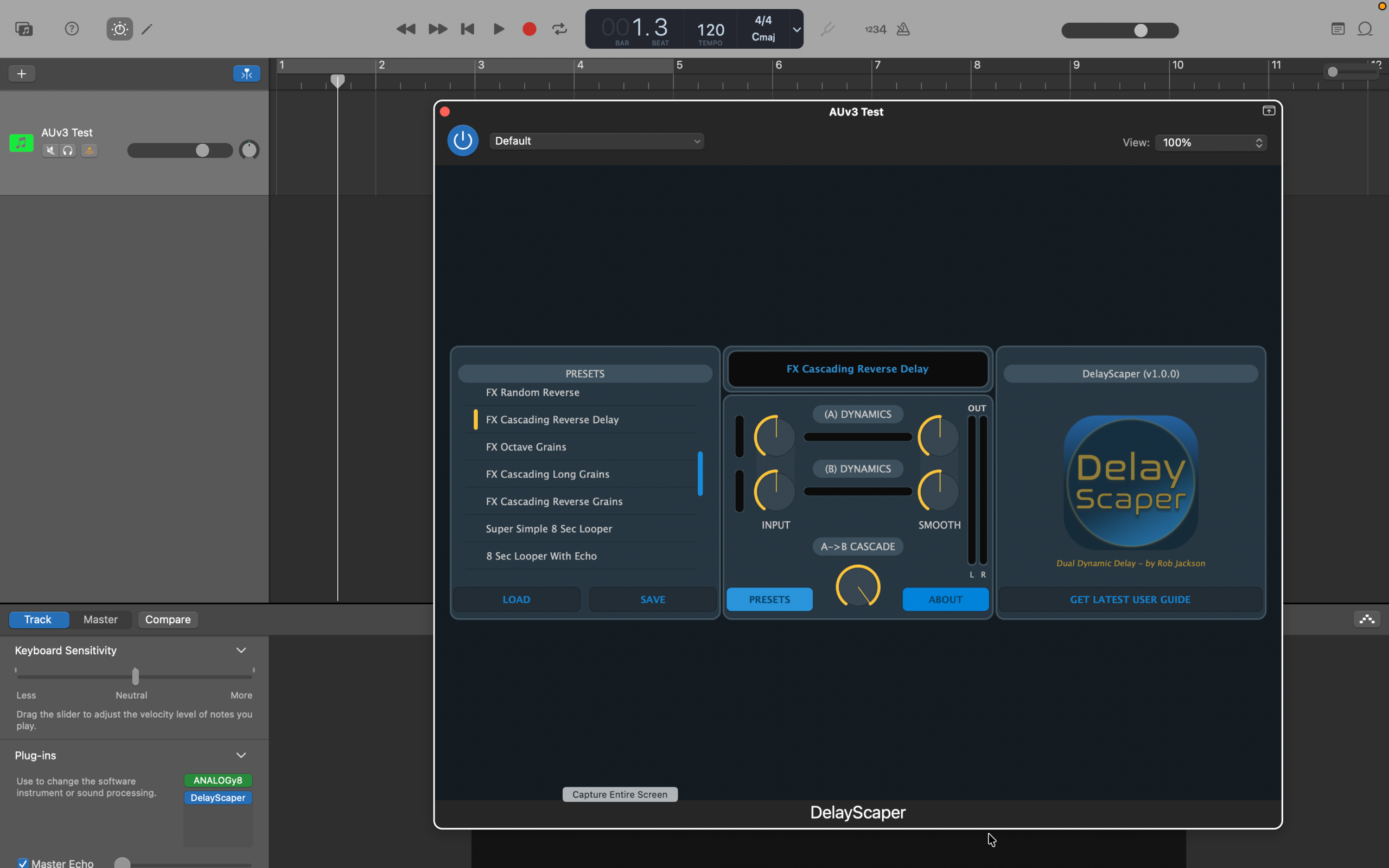Toggle the Catch Playhead button
Viewport: 1389px width, 868px height.
[x=246, y=73]
